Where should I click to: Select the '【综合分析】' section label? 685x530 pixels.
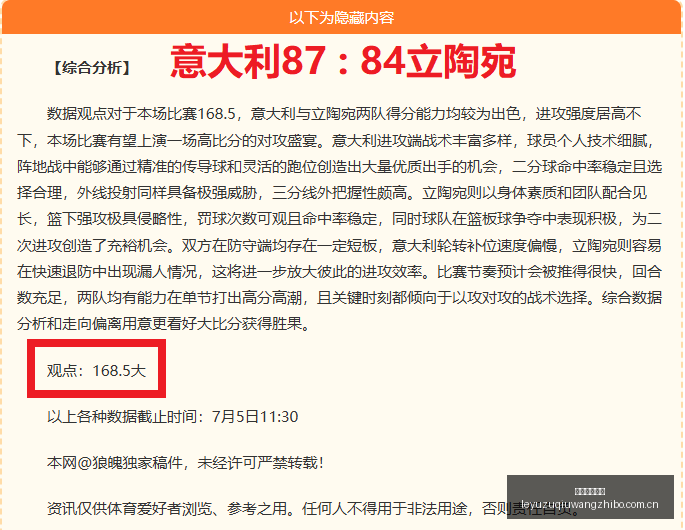coord(92,68)
